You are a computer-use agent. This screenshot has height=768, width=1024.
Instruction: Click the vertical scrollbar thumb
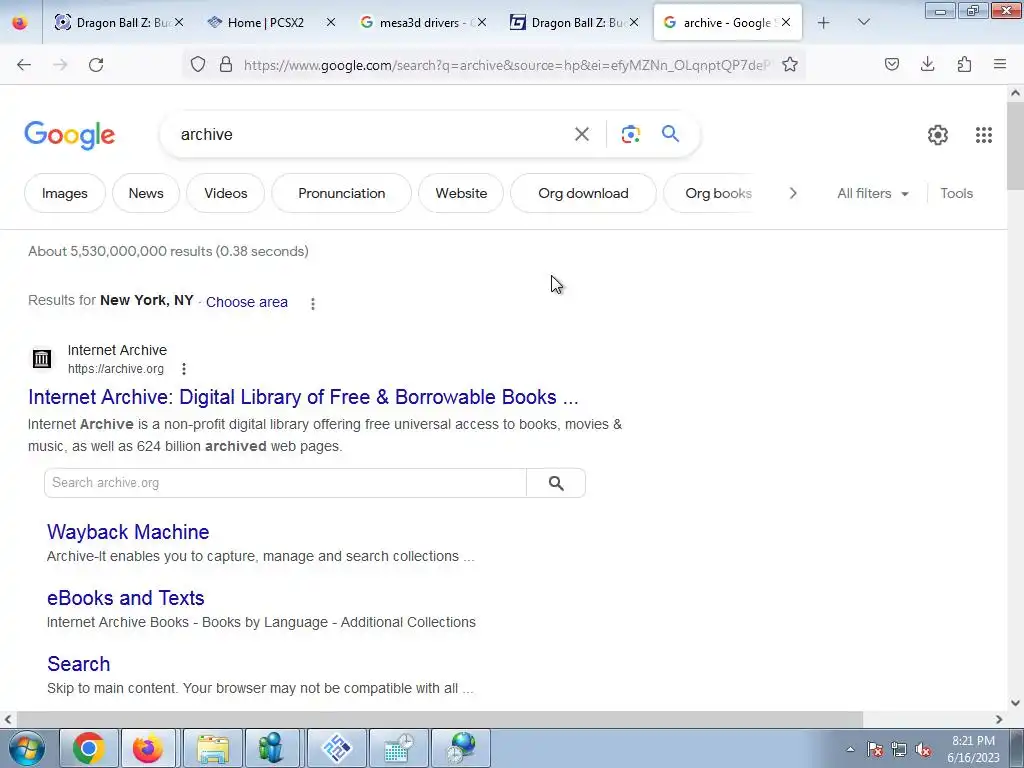click(1015, 146)
